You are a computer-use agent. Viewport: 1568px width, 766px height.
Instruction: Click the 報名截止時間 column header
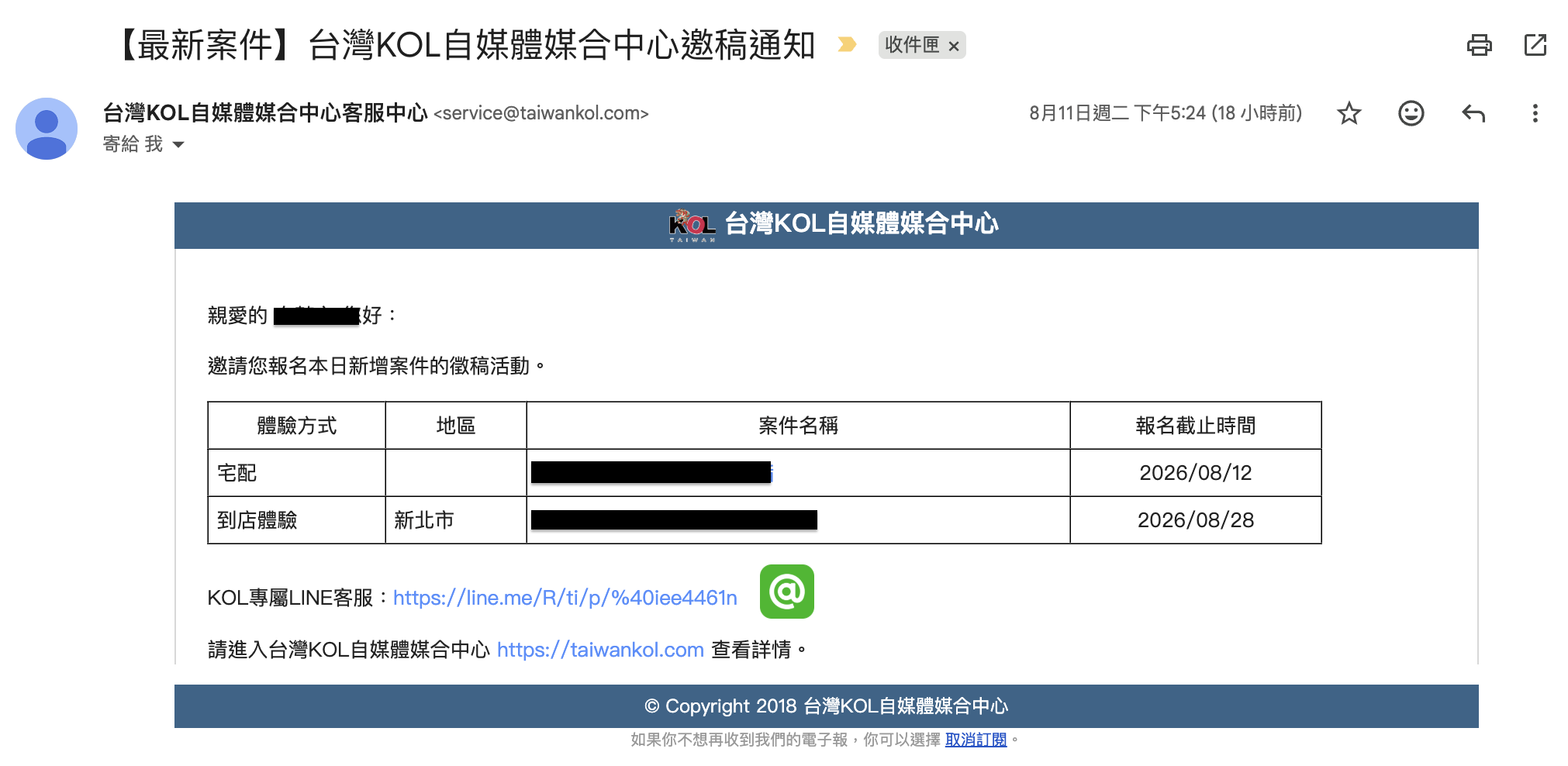tap(1196, 426)
